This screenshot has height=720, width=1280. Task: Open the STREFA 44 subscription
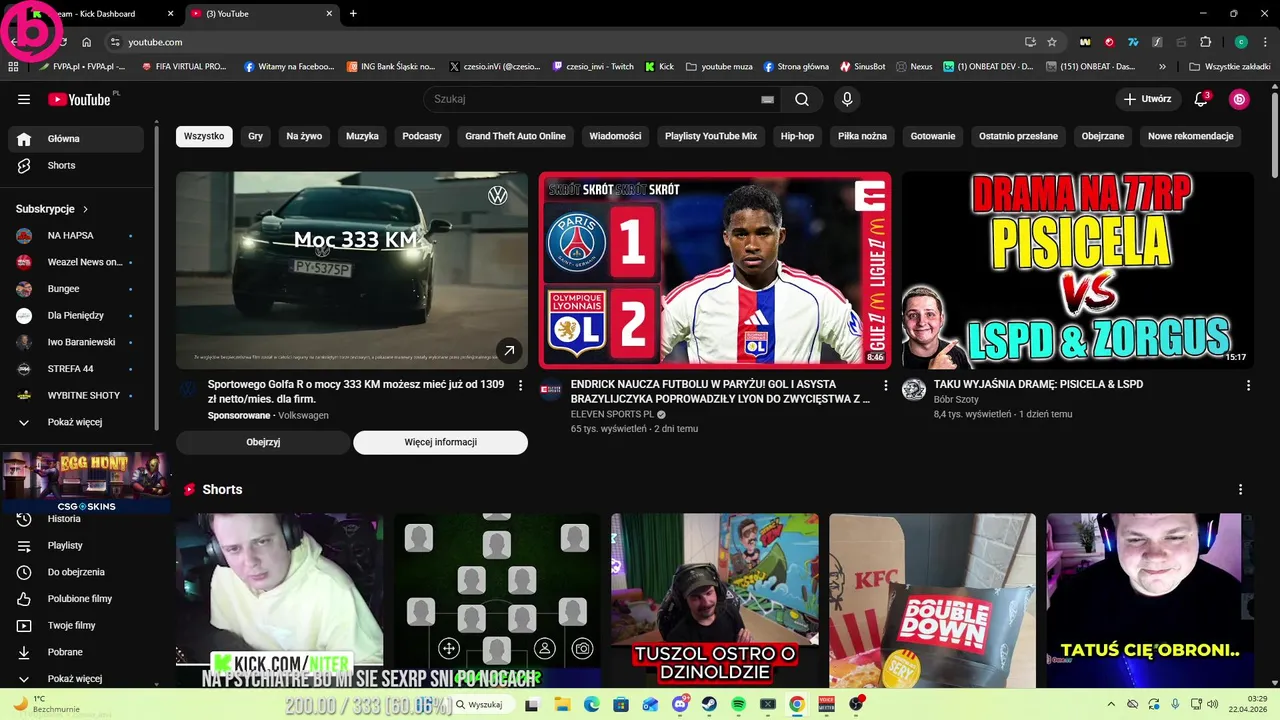coord(76,369)
